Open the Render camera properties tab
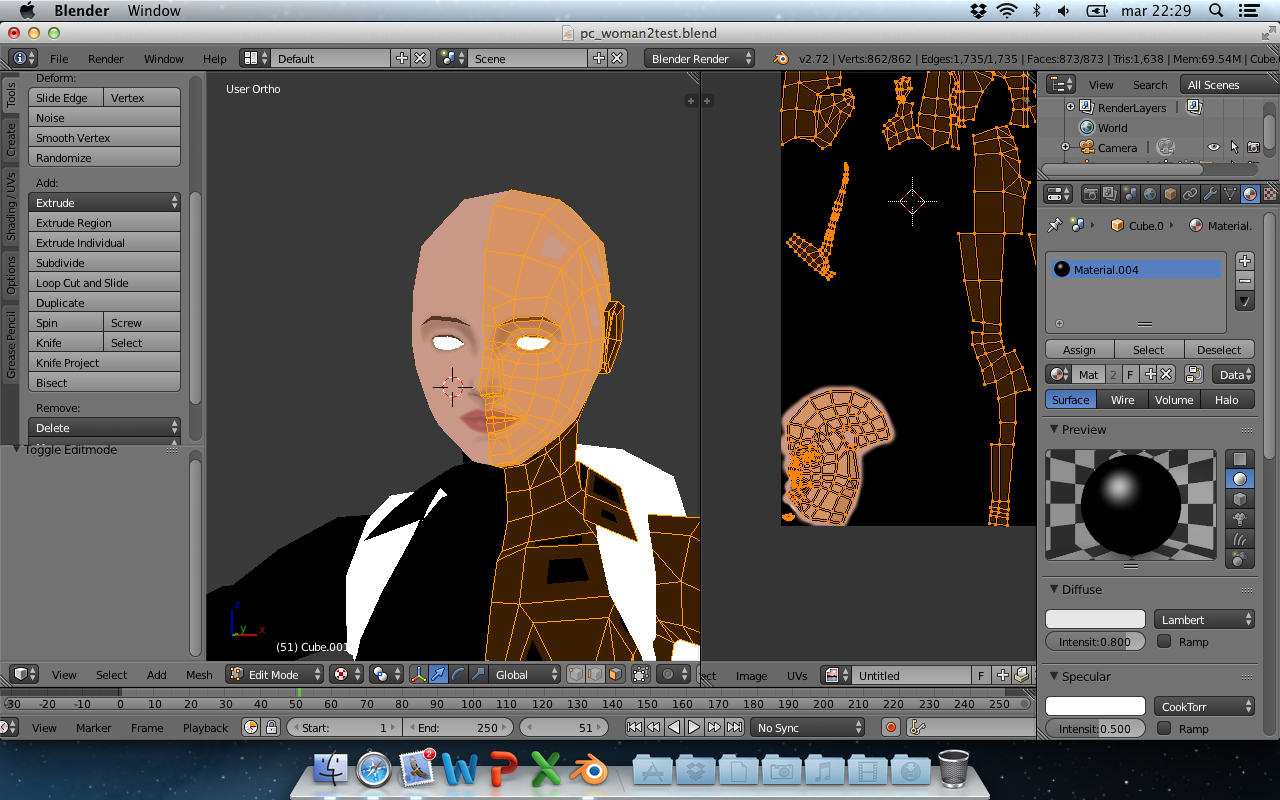1280x800 pixels. tap(1091, 194)
